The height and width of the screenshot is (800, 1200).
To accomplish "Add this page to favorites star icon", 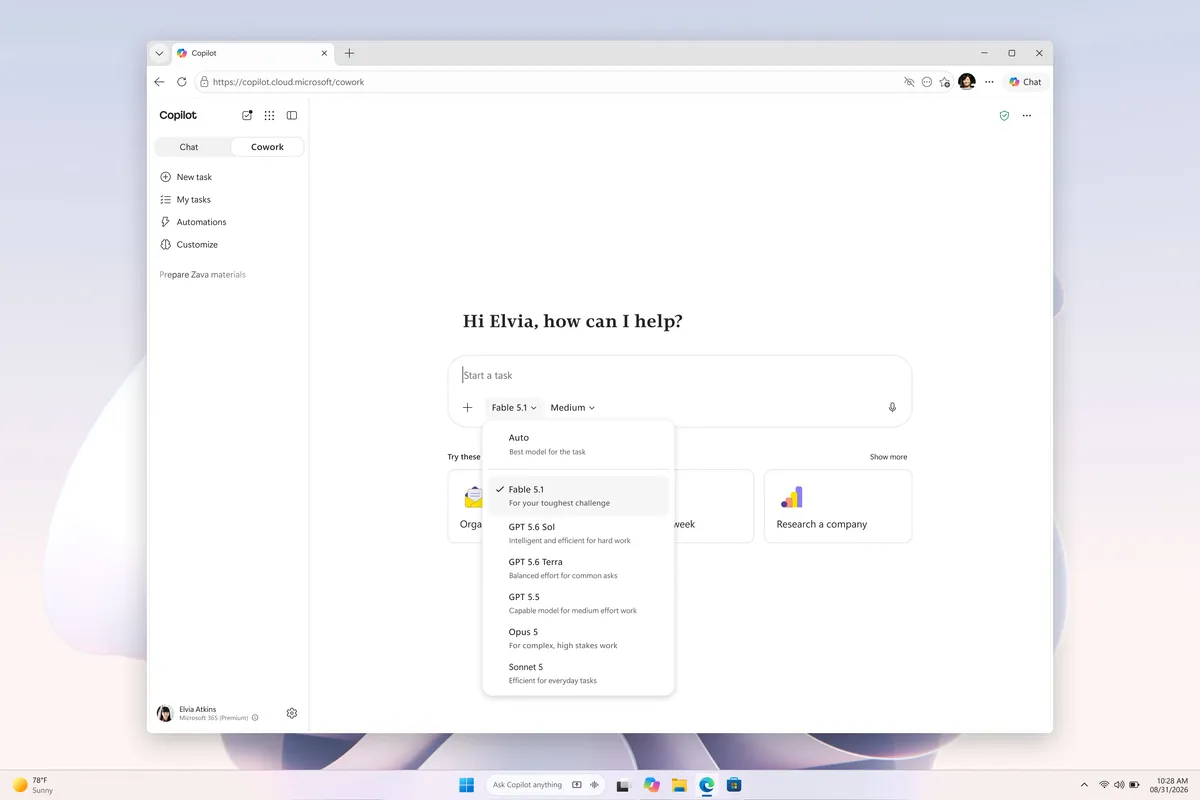I will click(x=945, y=82).
